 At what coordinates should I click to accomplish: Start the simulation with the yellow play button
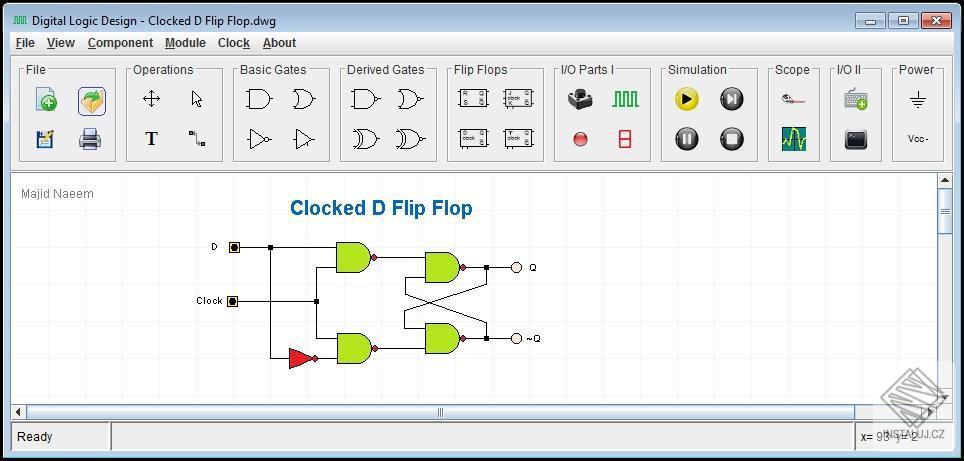(687, 99)
